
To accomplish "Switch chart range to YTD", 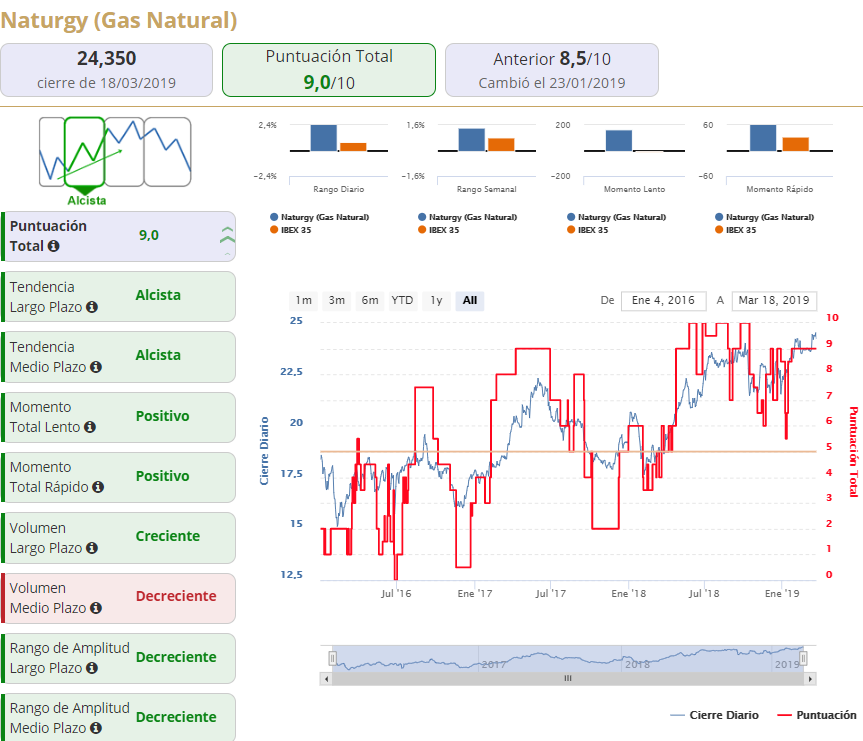I will 402,301.
